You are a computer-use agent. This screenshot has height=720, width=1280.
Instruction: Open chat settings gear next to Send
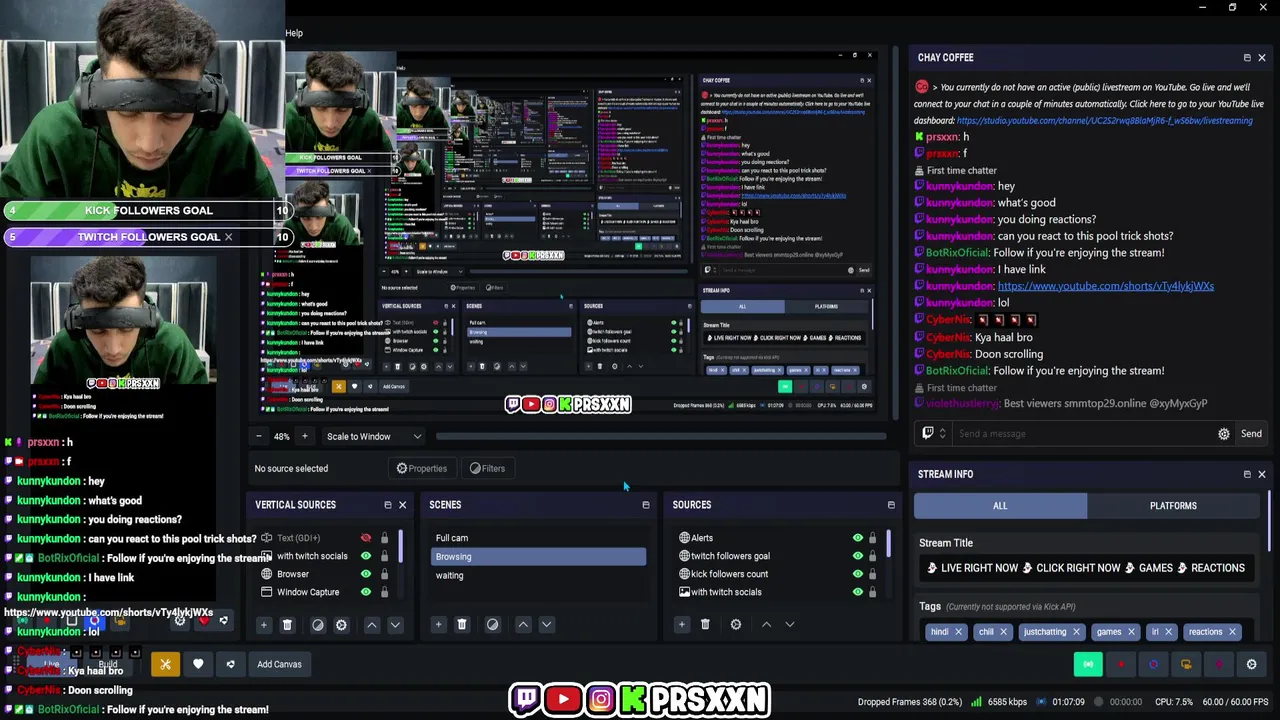coord(1224,434)
